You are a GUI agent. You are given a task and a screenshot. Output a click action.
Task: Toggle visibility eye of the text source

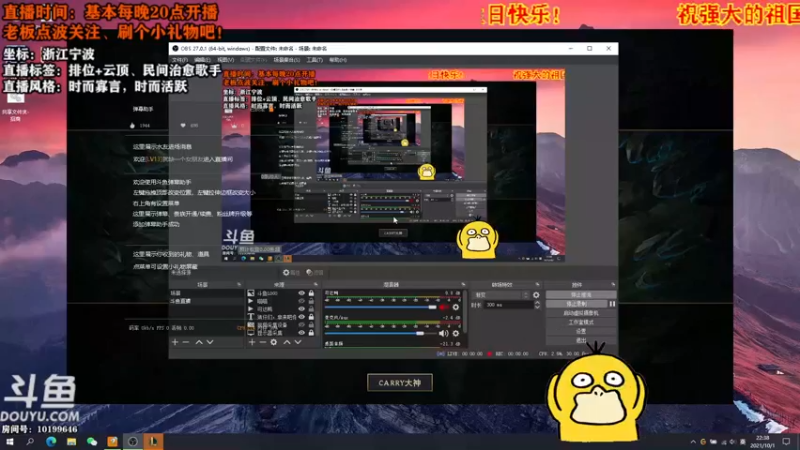coord(302,317)
